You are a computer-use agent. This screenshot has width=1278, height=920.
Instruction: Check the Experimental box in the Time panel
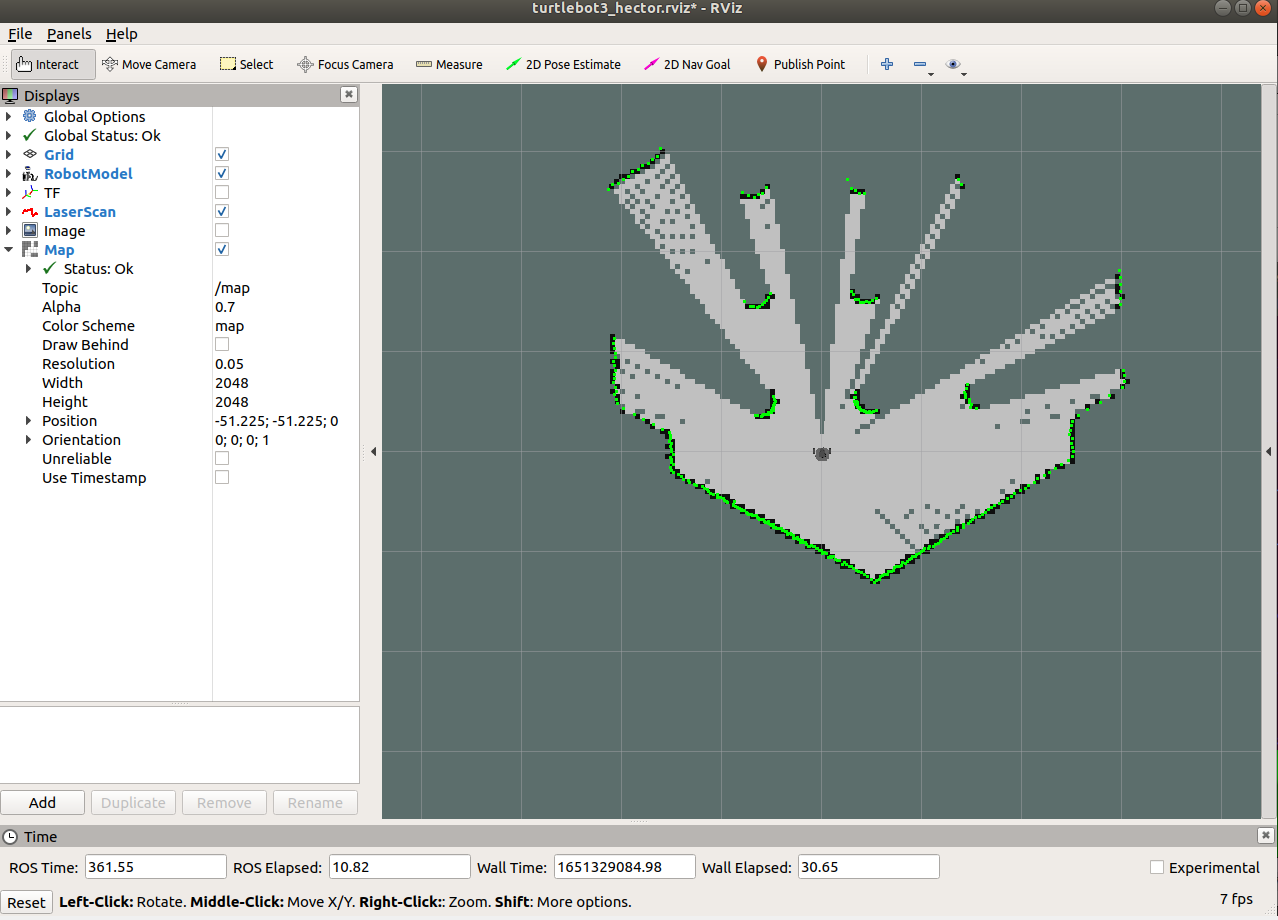point(1156,867)
